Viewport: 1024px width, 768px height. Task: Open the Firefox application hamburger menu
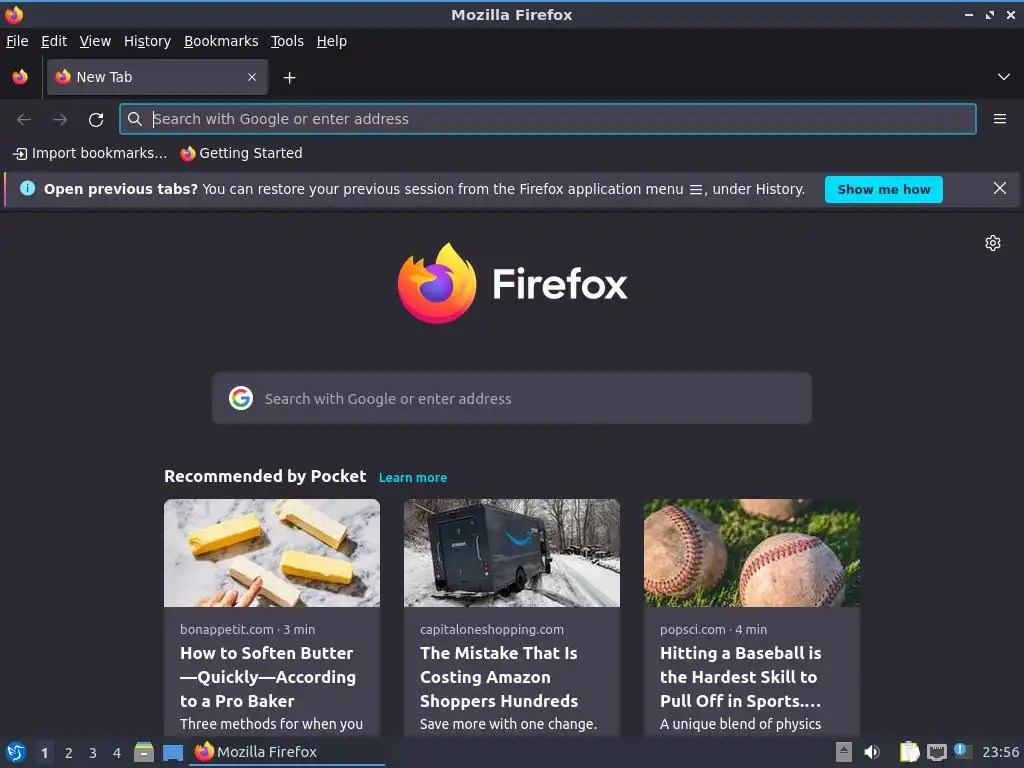pos(1000,119)
